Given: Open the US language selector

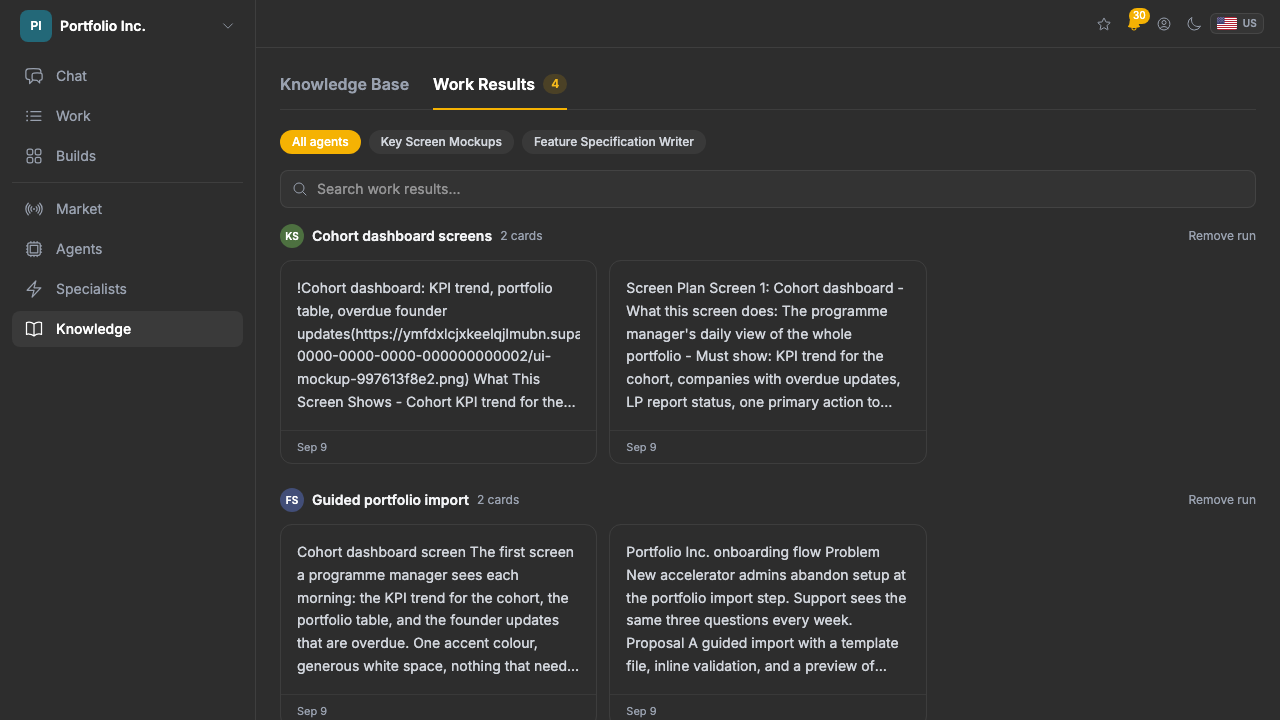Looking at the screenshot, I should coord(1237,24).
